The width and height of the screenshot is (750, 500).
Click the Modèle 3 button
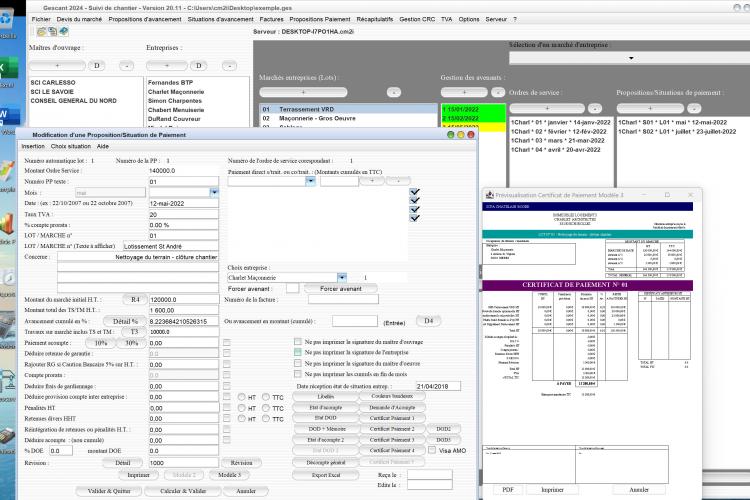[x=229, y=475]
